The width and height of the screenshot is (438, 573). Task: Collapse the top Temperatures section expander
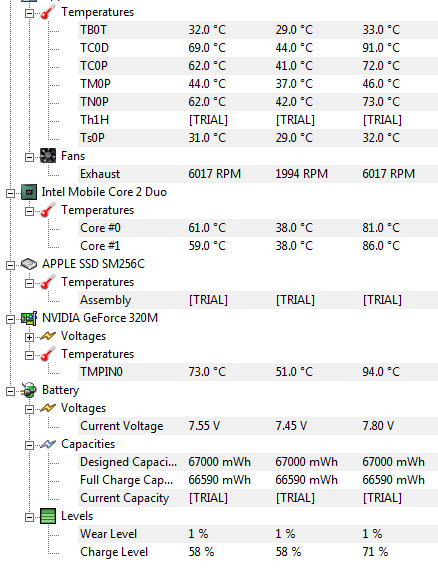point(29,14)
